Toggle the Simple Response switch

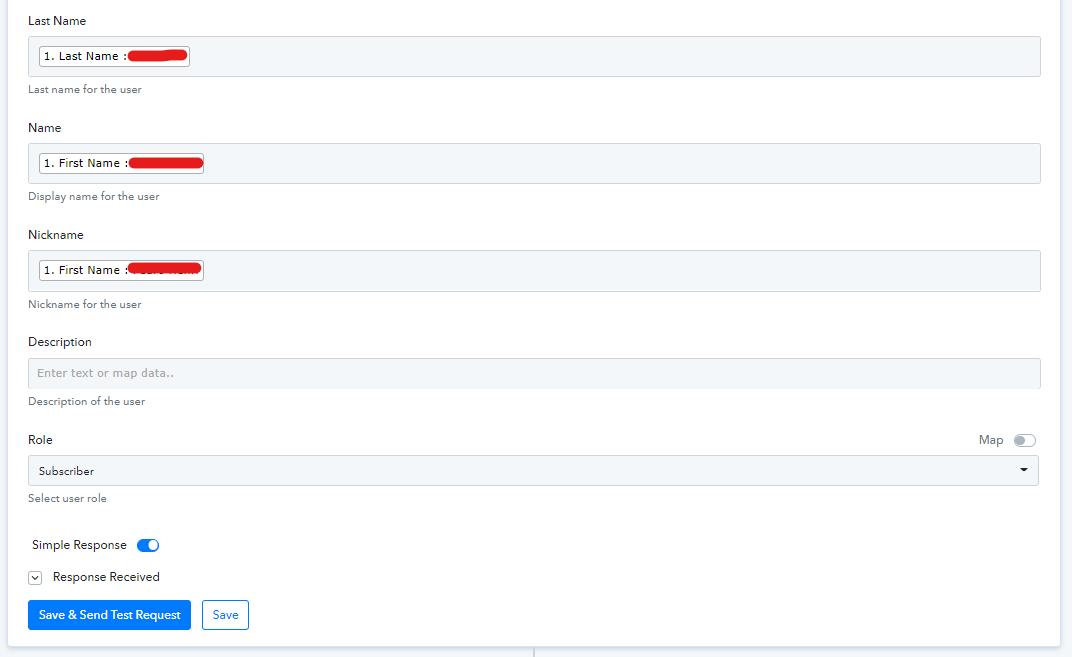[x=148, y=545]
